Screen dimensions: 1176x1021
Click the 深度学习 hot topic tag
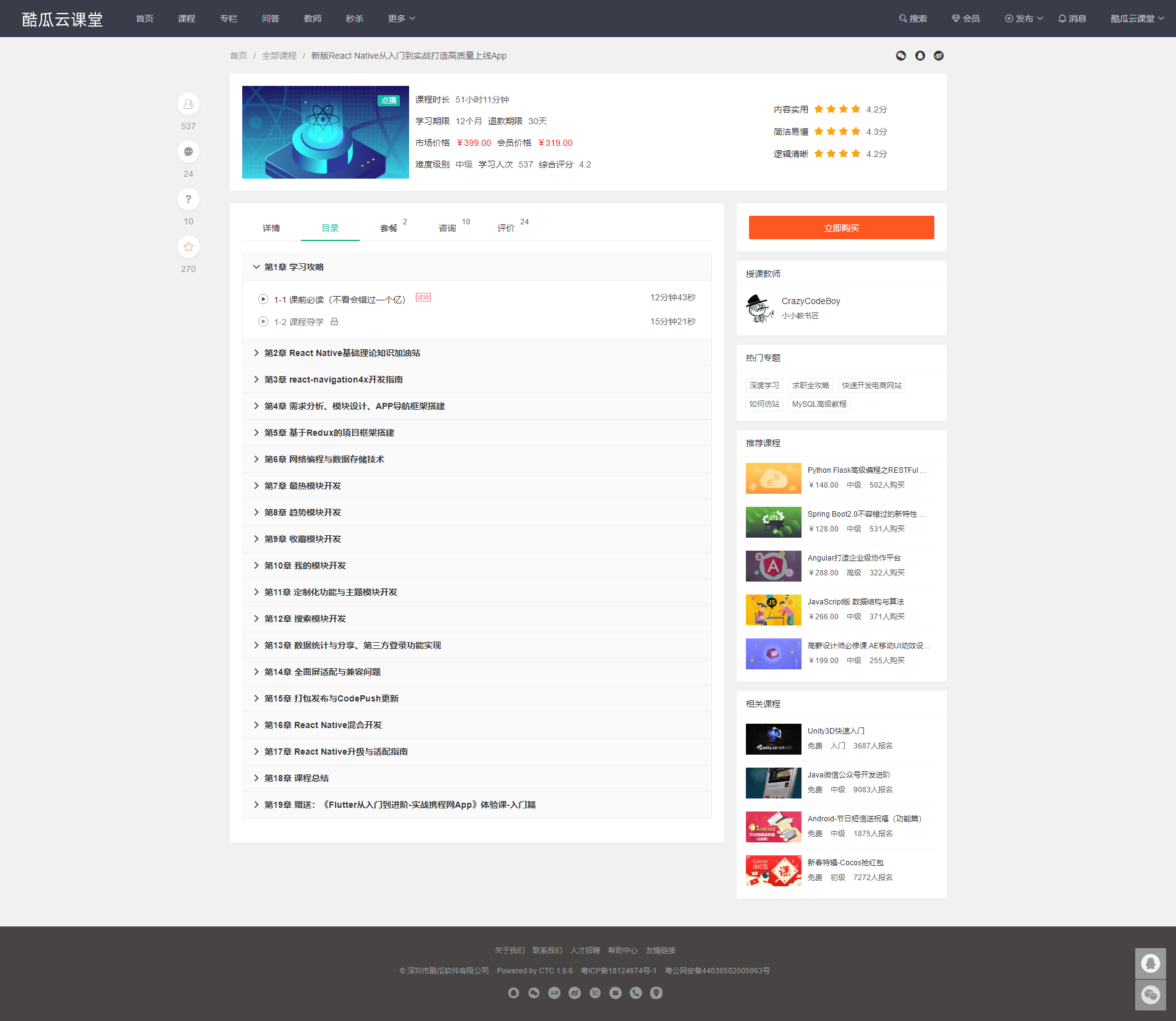764,386
